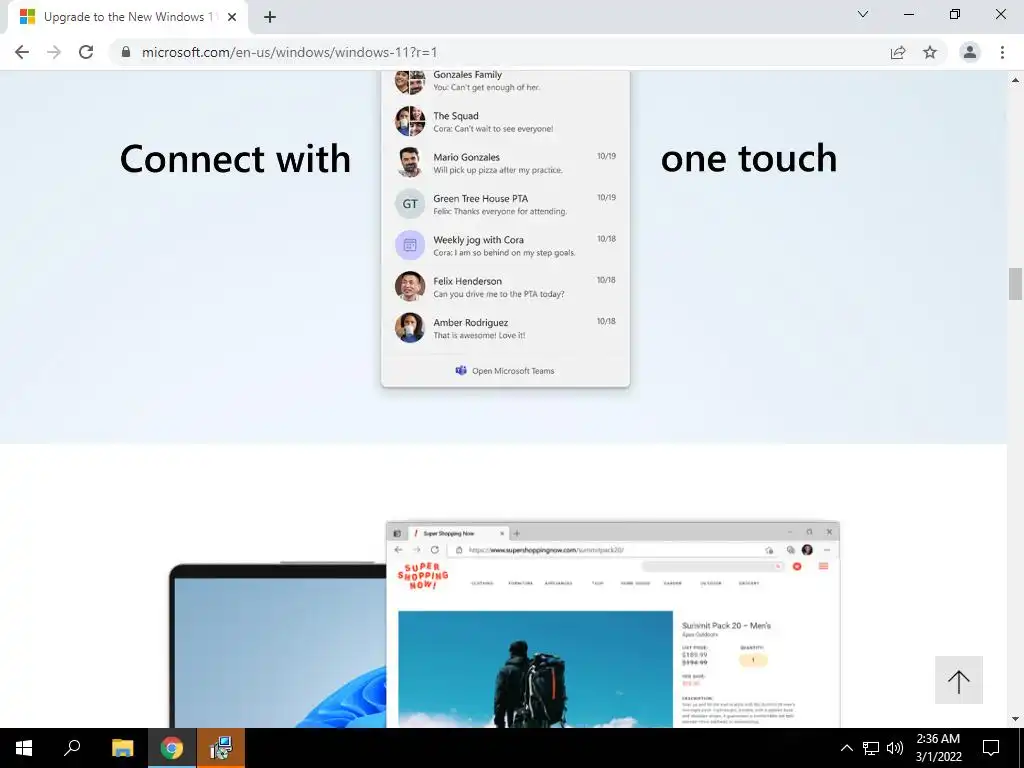Click the Super Shopping Now logo
Screen dimensions: 1024x768
tap(423, 576)
